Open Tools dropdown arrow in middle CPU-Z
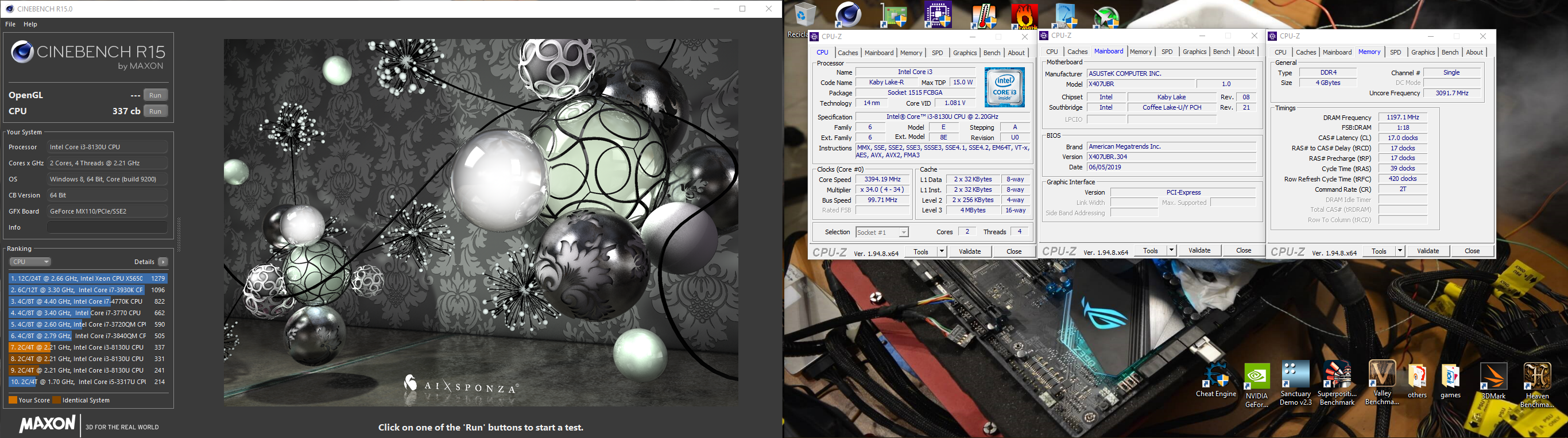The width and height of the screenshot is (1568, 438). 1171,250
